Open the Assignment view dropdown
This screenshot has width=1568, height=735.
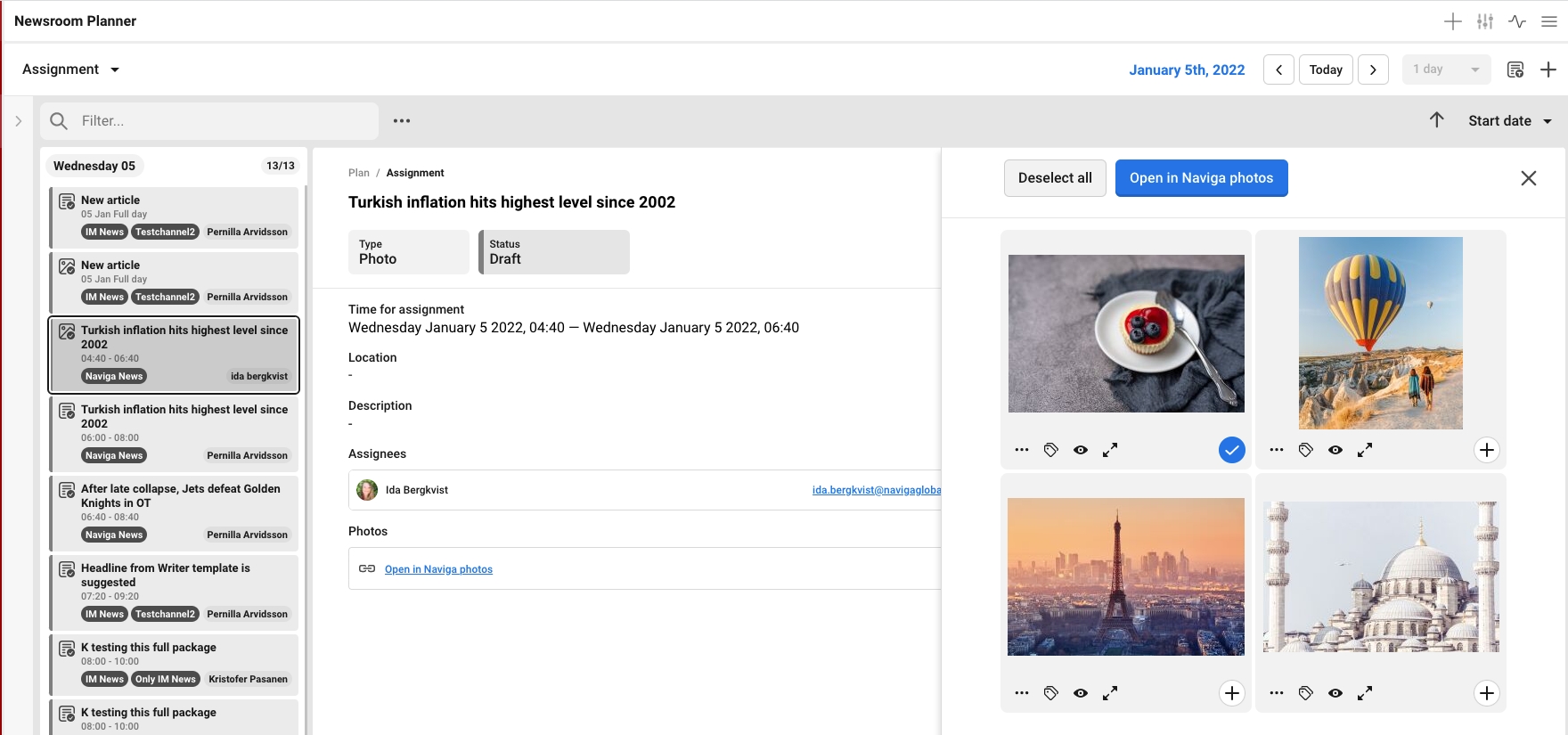pyautogui.click(x=71, y=69)
